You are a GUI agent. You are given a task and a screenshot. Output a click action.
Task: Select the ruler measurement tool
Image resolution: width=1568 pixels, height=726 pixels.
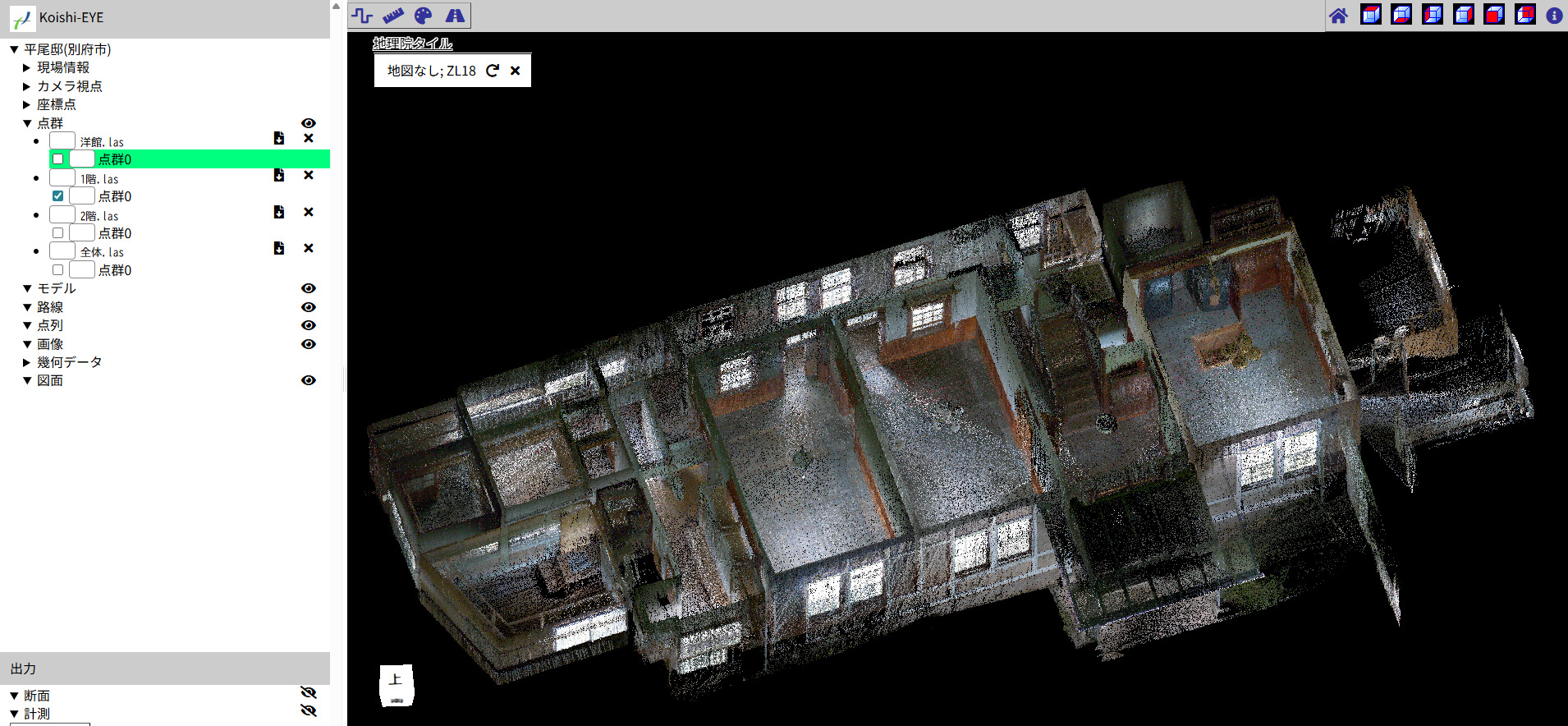[393, 16]
